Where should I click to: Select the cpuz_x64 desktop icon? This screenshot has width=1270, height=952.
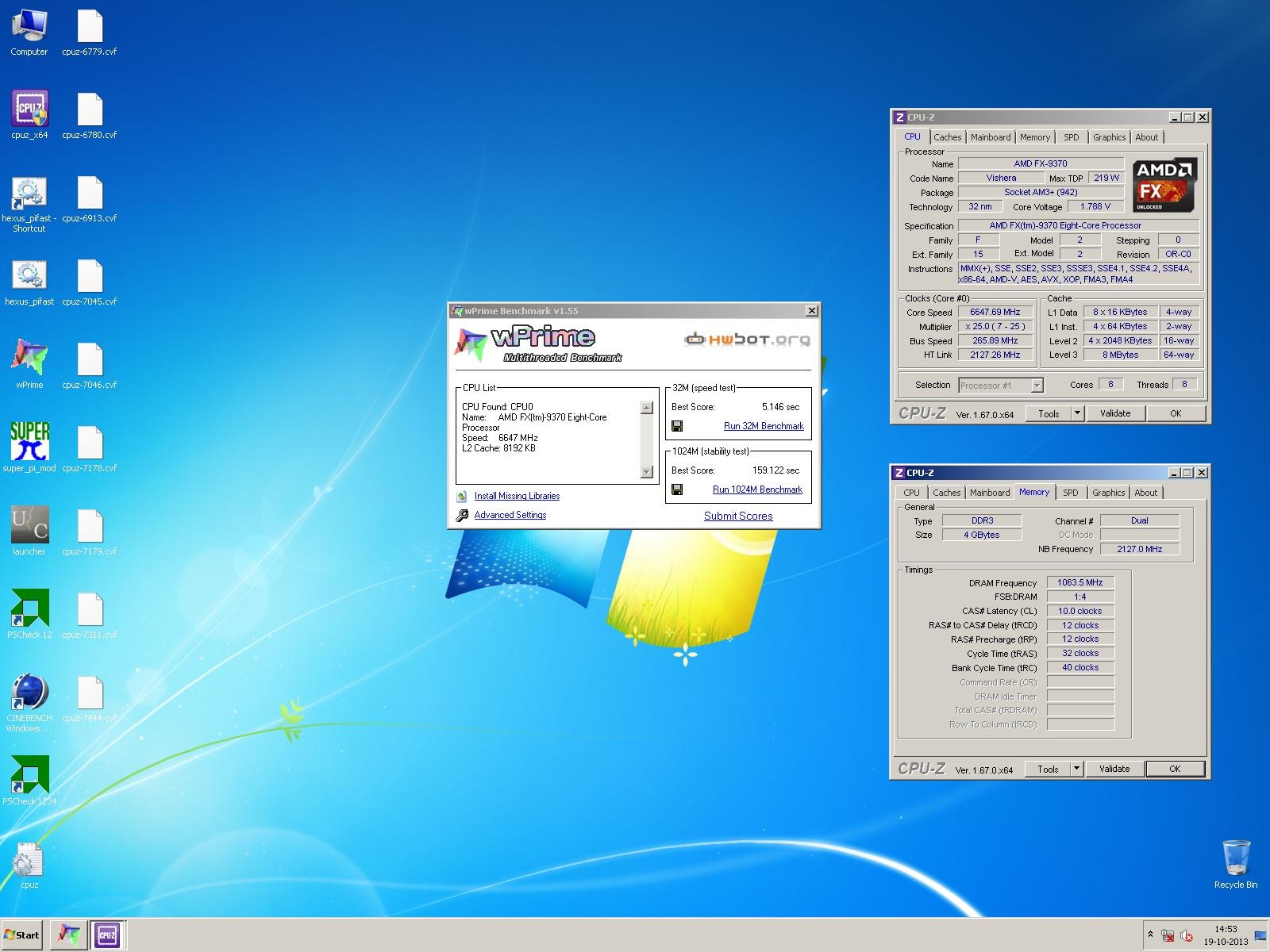(x=29, y=116)
